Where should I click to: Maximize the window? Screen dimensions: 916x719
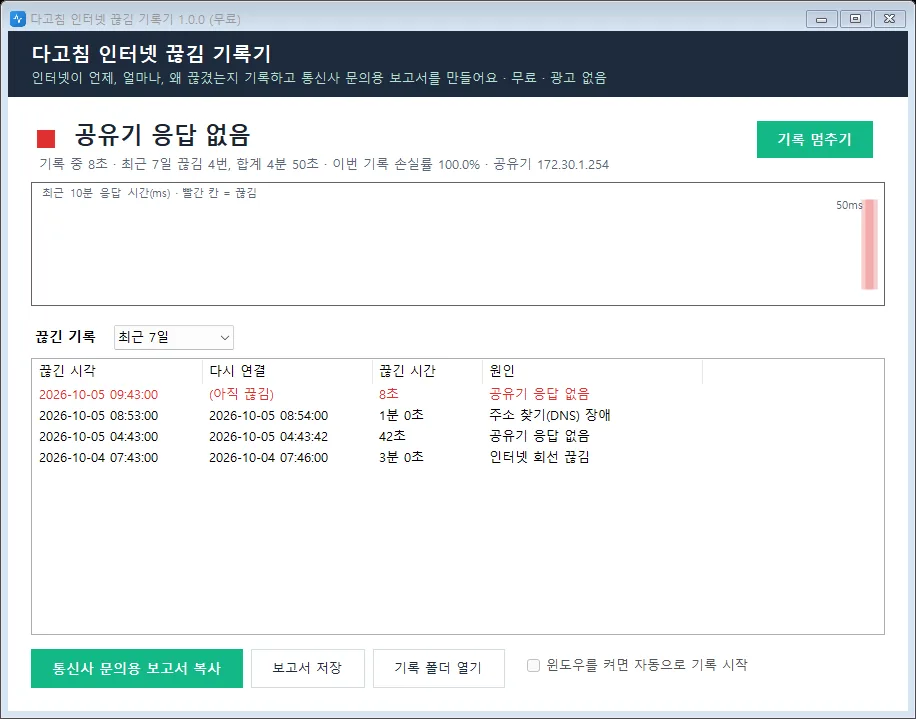pyautogui.click(x=855, y=19)
